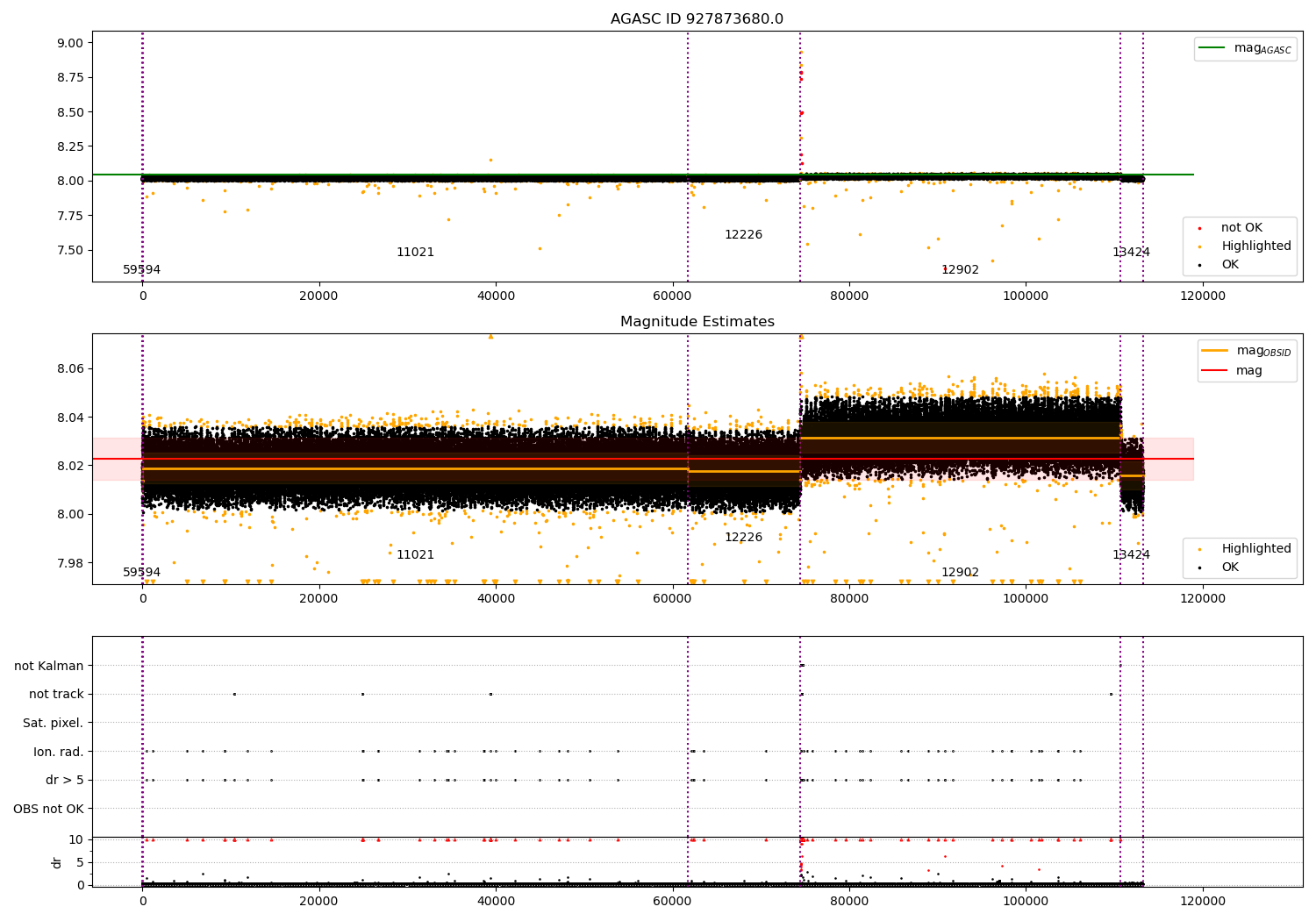1316x921 pixels.
Task: Click obsid label 11021 in Magnitude Estimates plot
Action: (415, 555)
